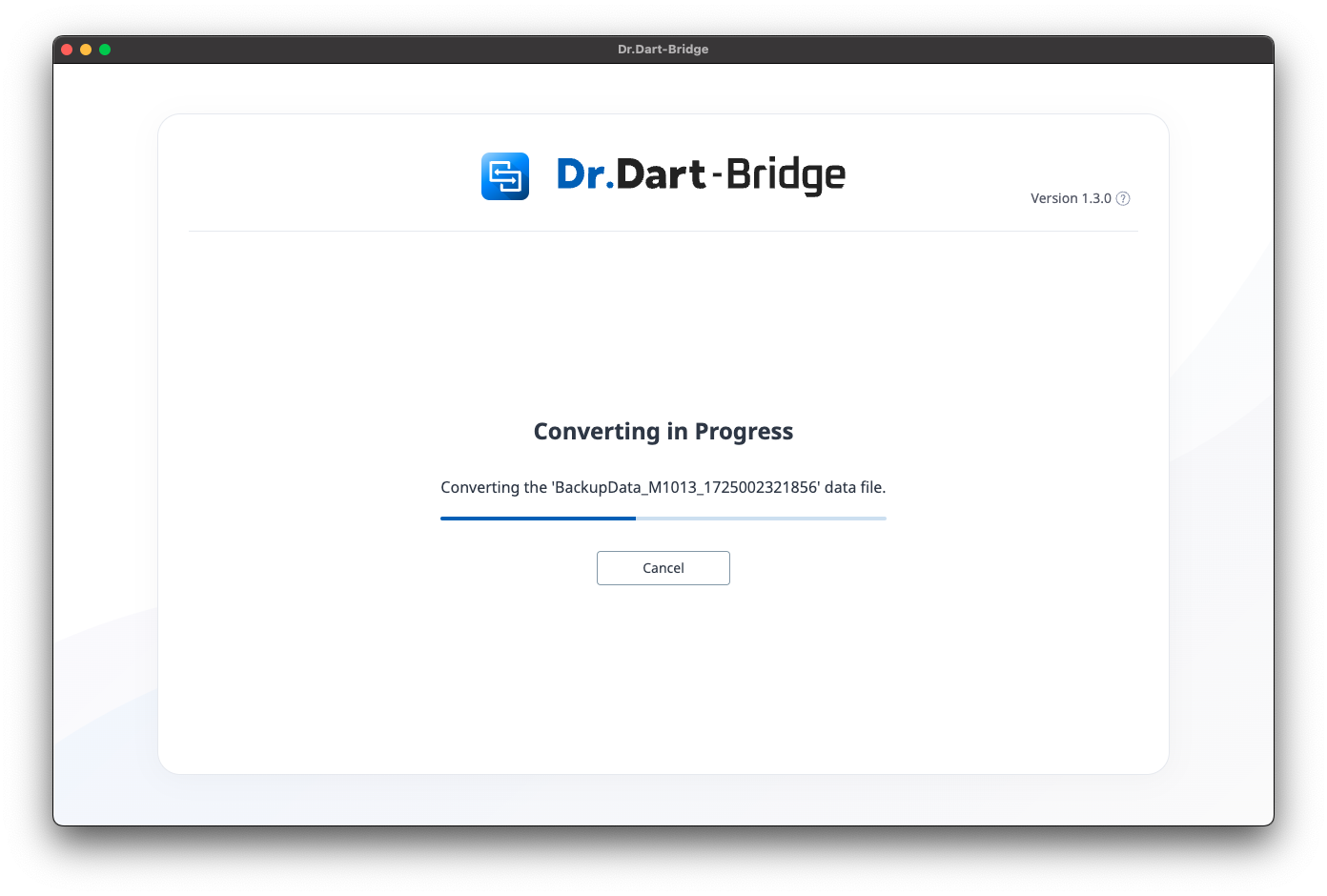Viewport: 1327px width, 896px height.
Task: Click the words 'data file.' in status message
Action: pos(855,487)
